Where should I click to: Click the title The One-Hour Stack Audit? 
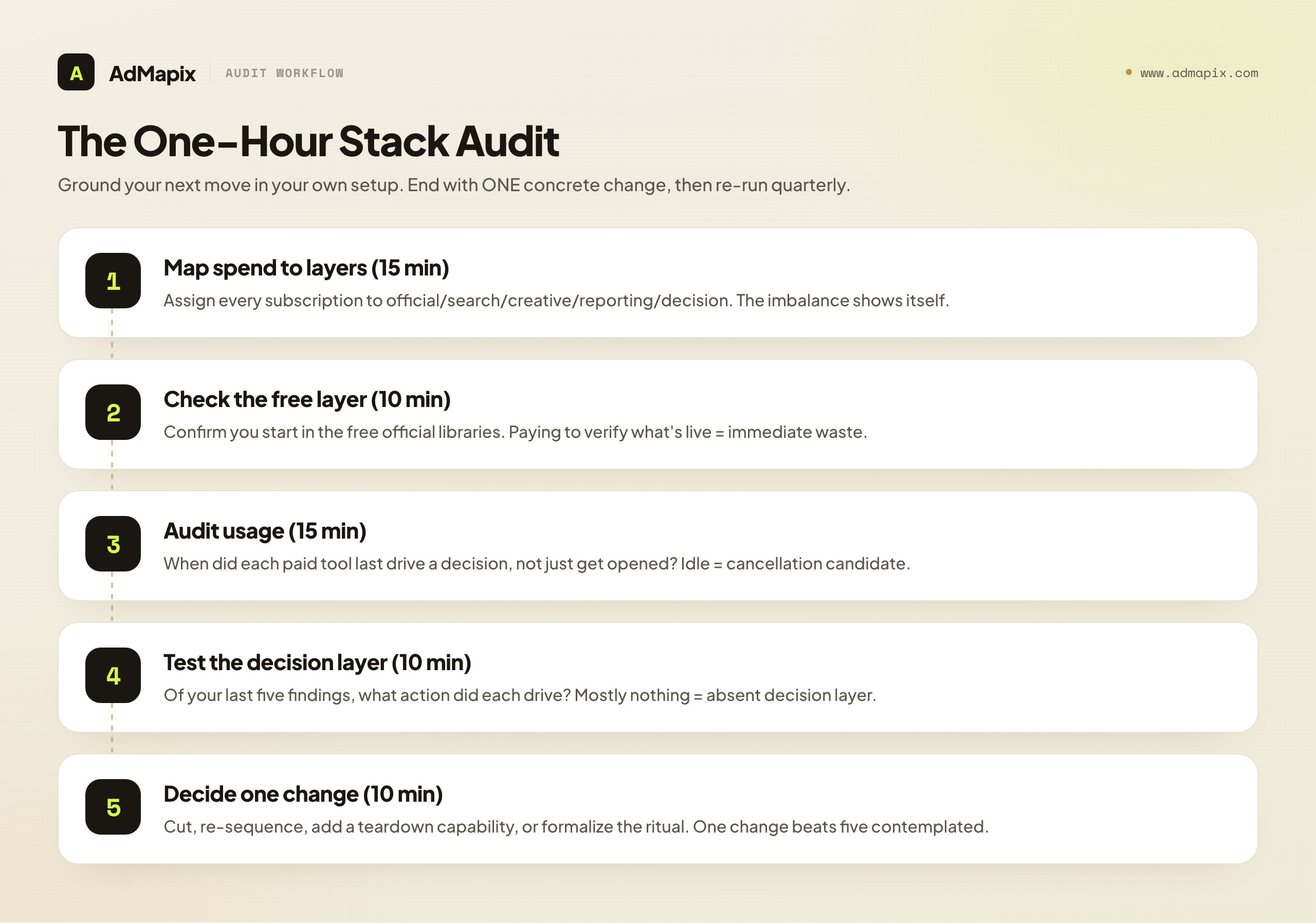[x=308, y=141]
